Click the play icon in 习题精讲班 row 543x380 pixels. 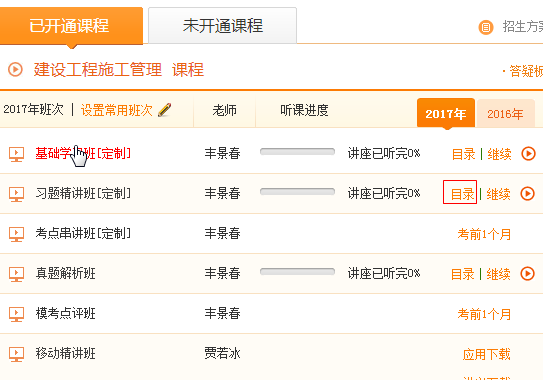point(527,193)
